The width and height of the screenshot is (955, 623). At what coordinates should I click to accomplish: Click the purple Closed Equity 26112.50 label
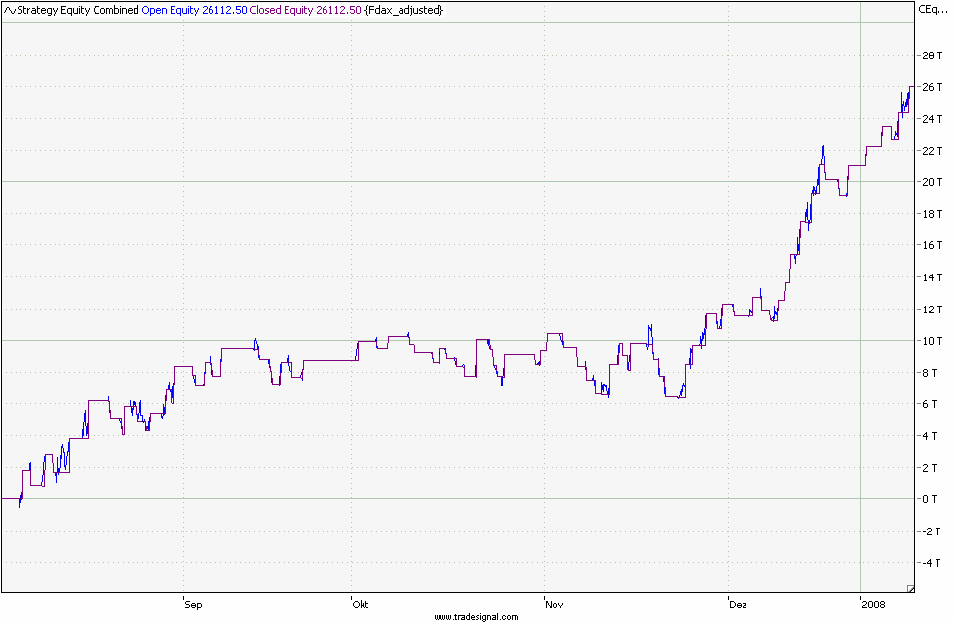[305, 10]
